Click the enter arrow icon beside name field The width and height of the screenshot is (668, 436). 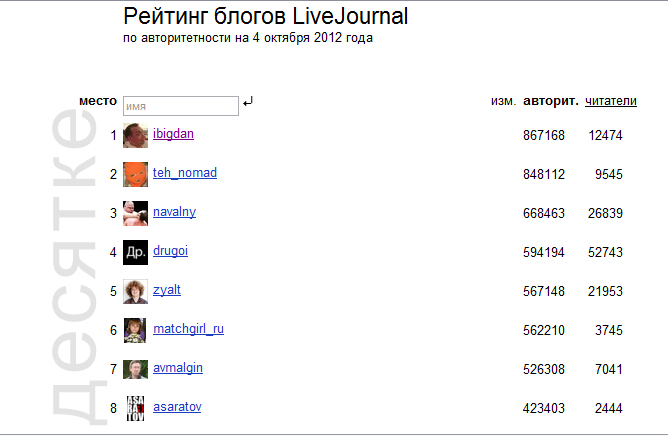pos(248,101)
